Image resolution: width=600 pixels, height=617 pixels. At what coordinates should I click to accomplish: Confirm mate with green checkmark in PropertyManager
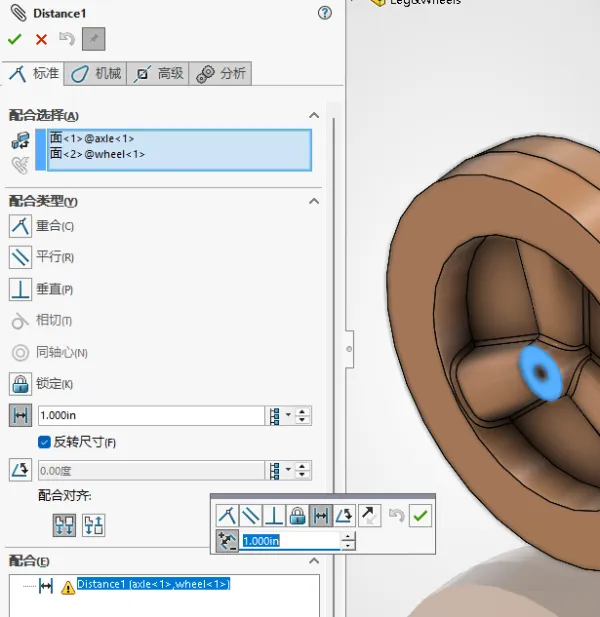click(15, 39)
